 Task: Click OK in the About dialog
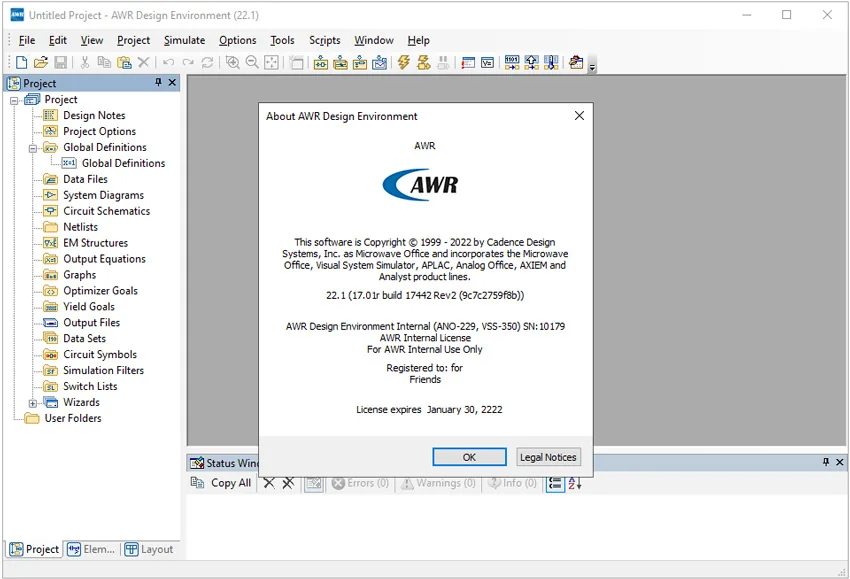tap(469, 457)
